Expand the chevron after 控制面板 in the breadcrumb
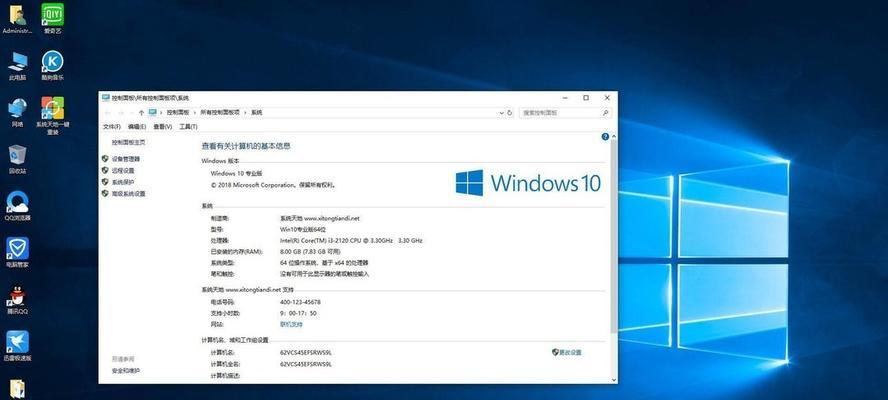The width and height of the screenshot is (888, 400). tap(194, 113)
